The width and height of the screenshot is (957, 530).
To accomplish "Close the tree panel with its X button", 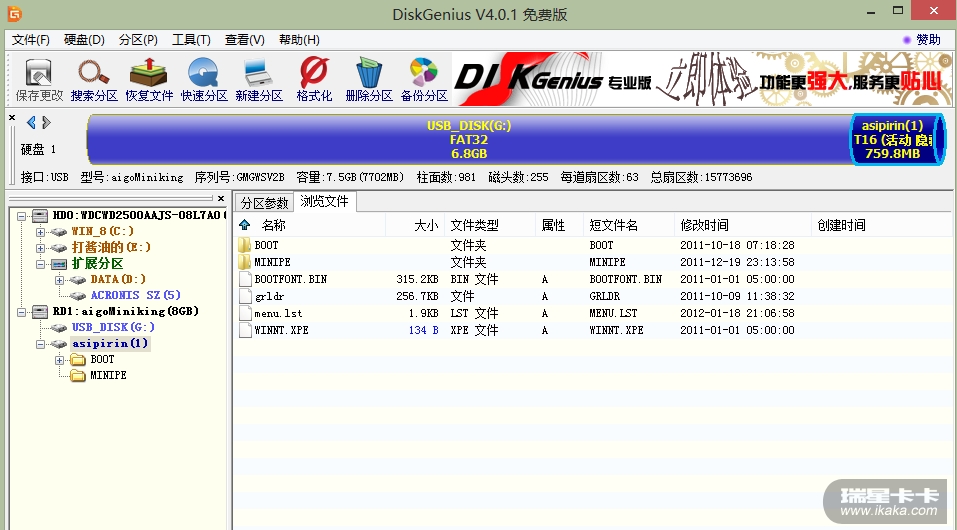I will click(221, 198).
